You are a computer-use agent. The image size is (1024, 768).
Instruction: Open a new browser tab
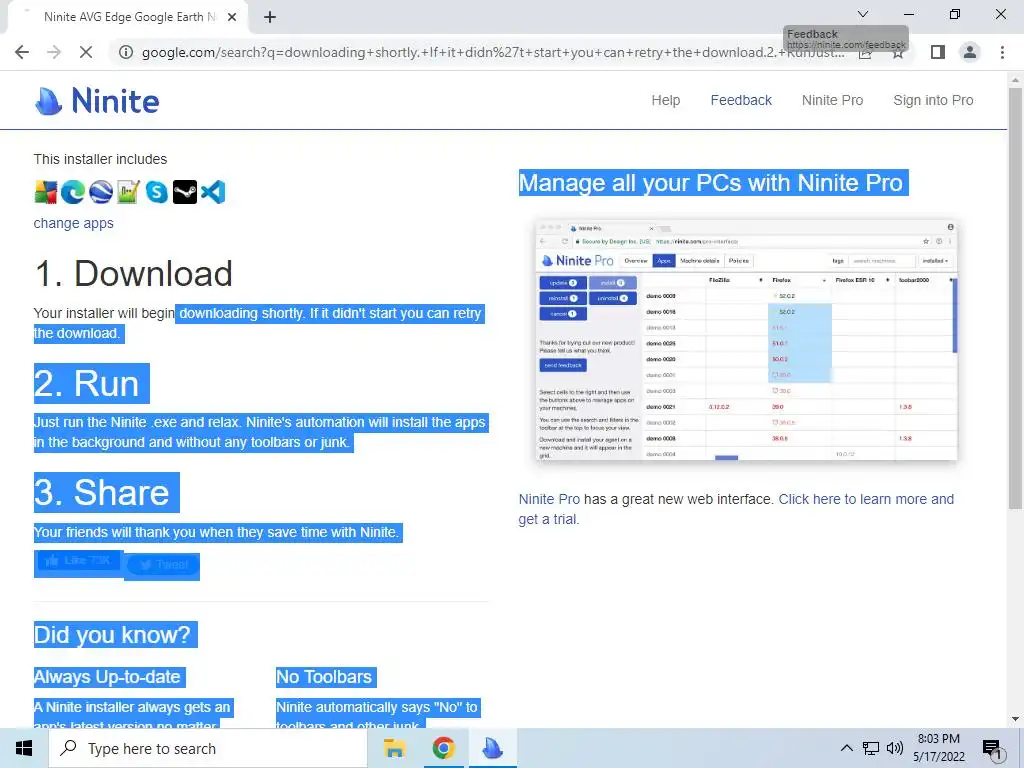pyautogui.click(x=270, y=17)
